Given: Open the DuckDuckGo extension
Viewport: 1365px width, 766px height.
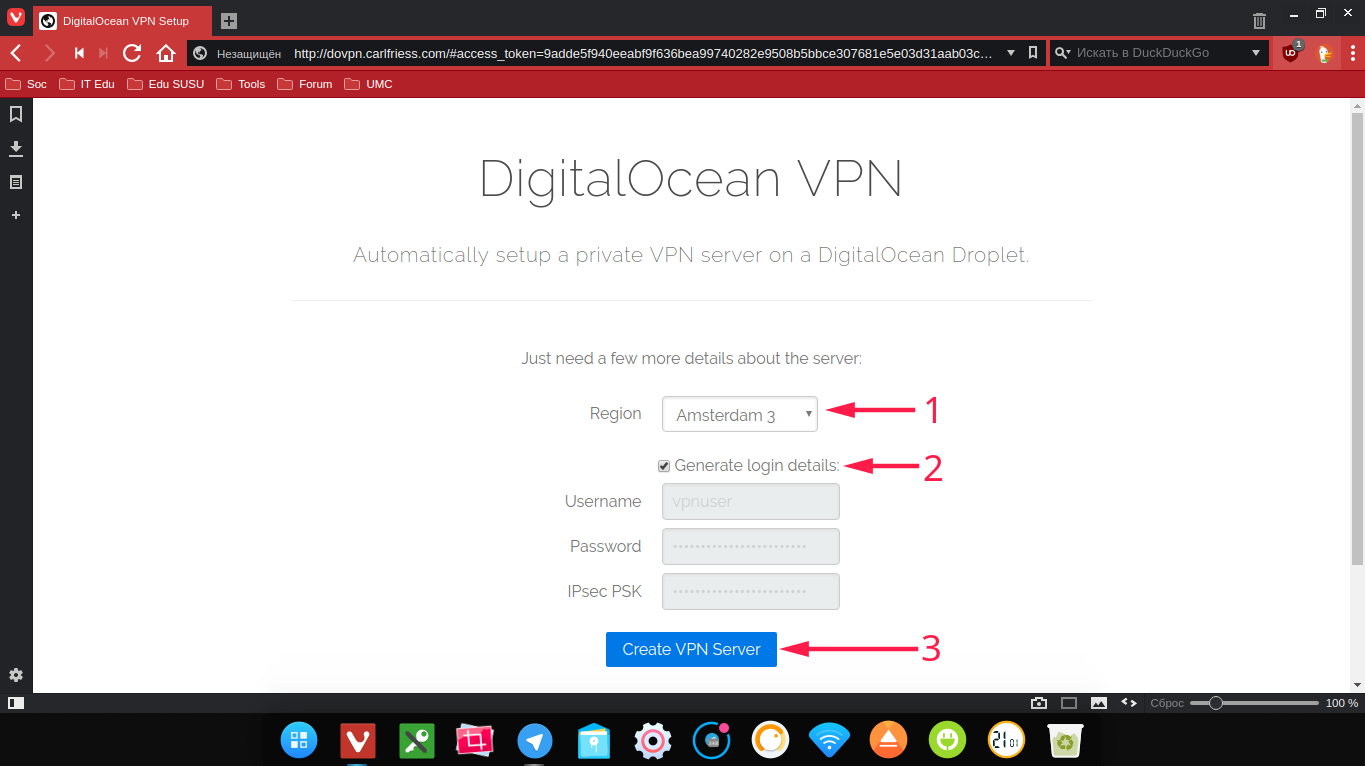Looking at the screenshot, I should 1325,53.
